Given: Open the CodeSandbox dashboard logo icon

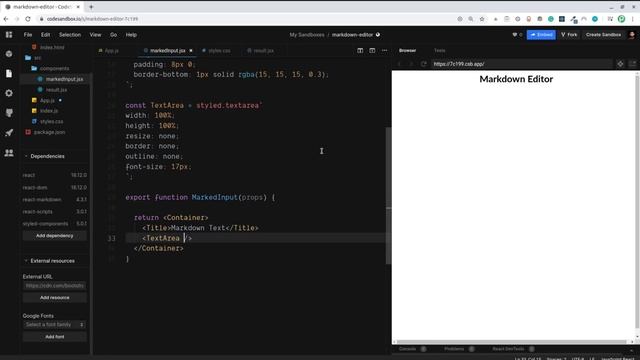Looking at the screenshot, I should [x=9, y=35].
